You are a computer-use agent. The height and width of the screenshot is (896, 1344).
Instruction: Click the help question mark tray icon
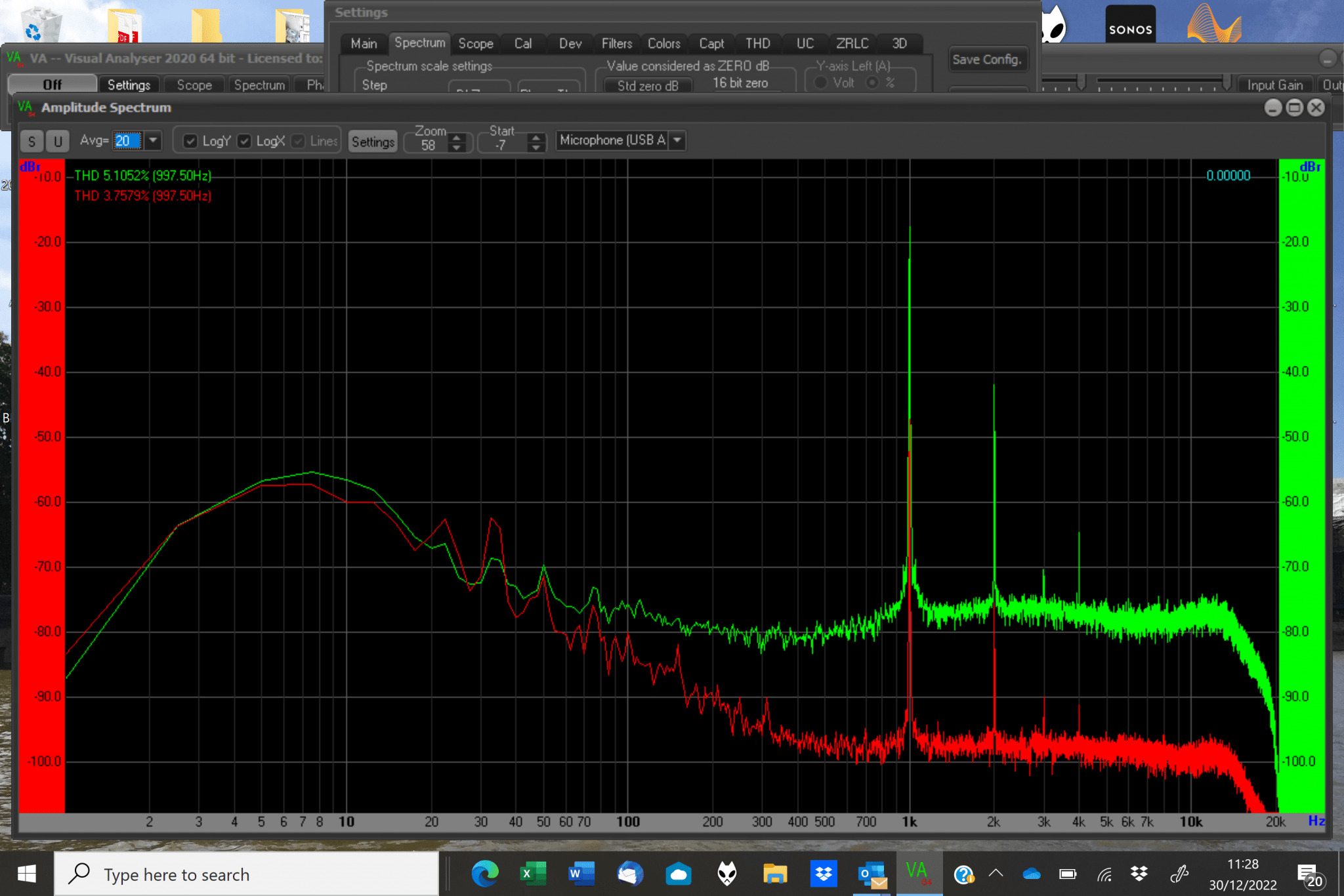964,874
